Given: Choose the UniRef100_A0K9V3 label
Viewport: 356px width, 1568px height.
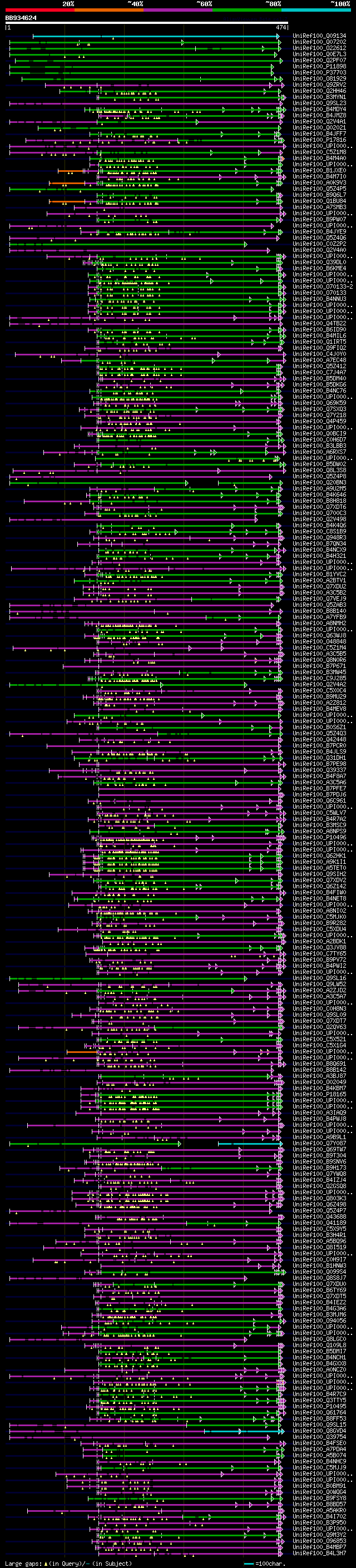Looking at the screenshot, I should tap(319, 182).
